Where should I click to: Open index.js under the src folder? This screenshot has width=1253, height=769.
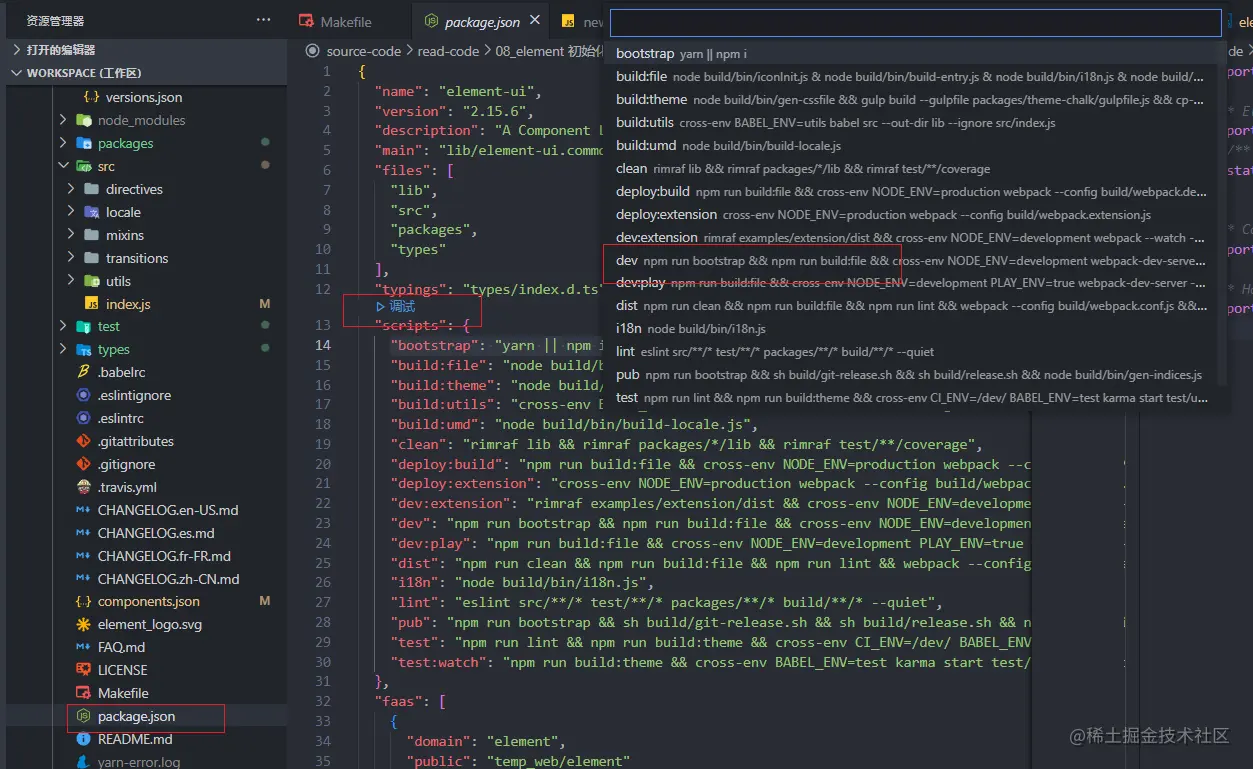(x=128, y=304)
